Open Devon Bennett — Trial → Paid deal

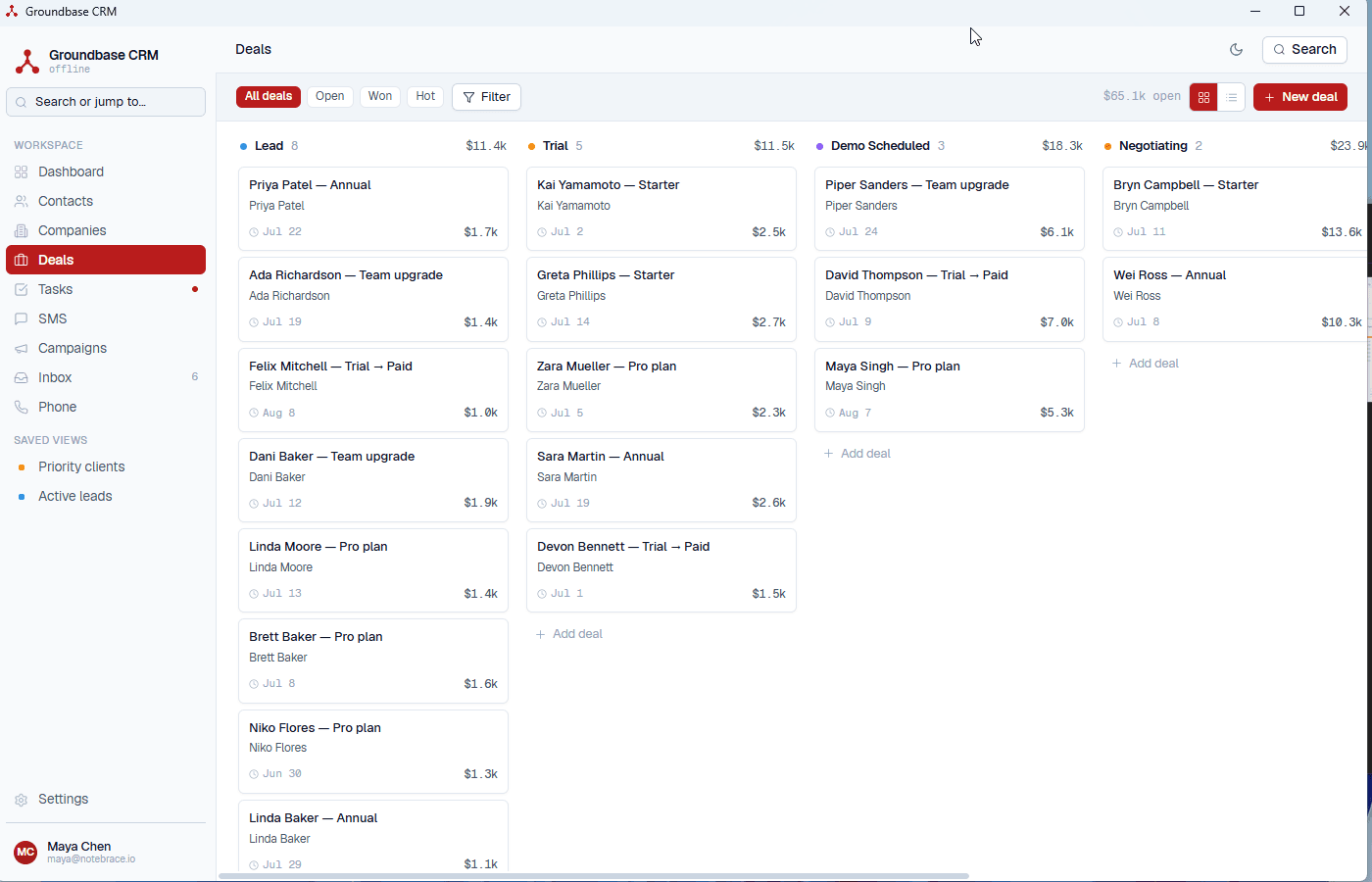click(x=661, y=570)
